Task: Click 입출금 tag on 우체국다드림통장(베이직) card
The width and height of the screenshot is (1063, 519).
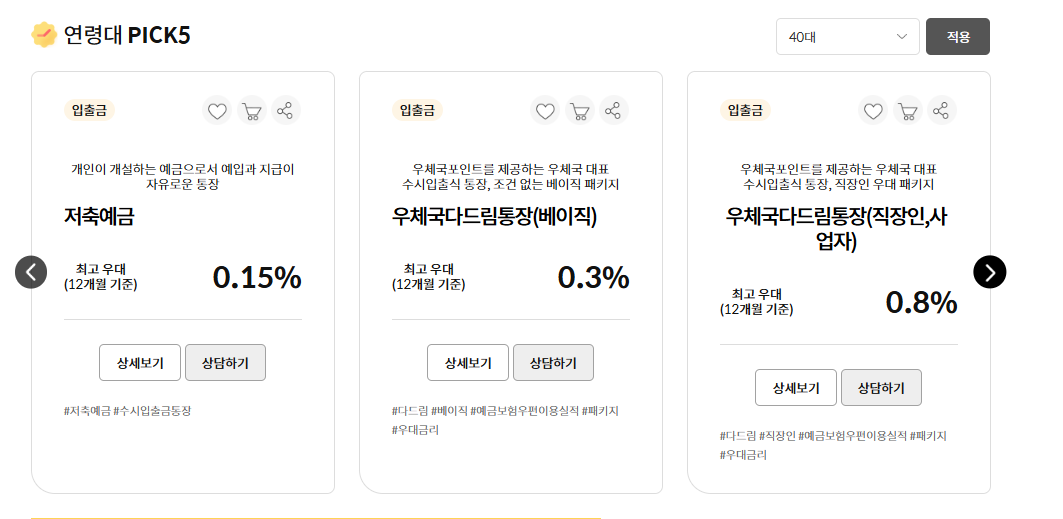Action: 418,110
